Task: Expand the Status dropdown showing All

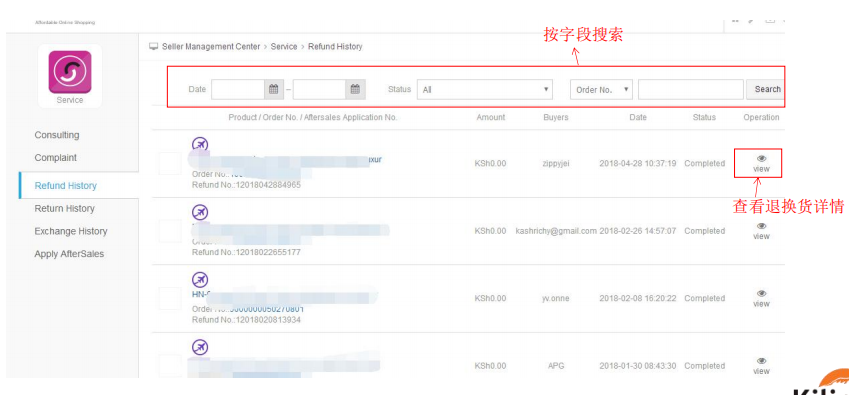Action: tap(485, 90)
